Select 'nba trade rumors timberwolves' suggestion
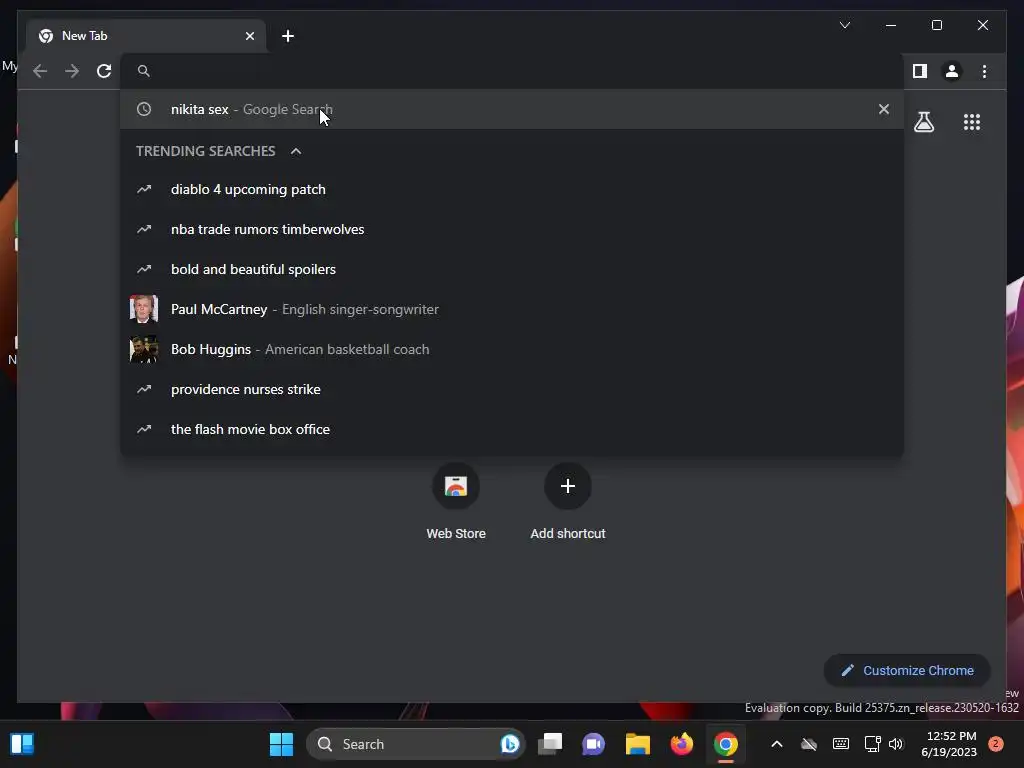The image size is (1024, 768). 512,229
